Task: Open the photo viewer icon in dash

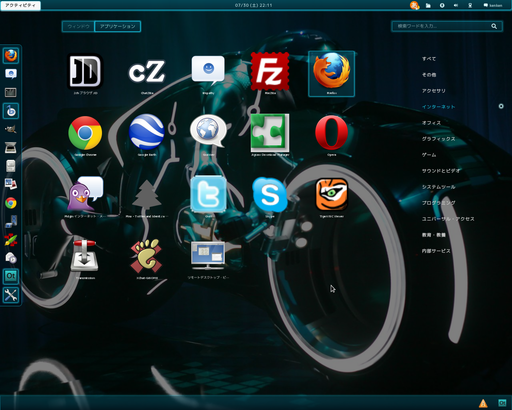Action: coord(11,184)
